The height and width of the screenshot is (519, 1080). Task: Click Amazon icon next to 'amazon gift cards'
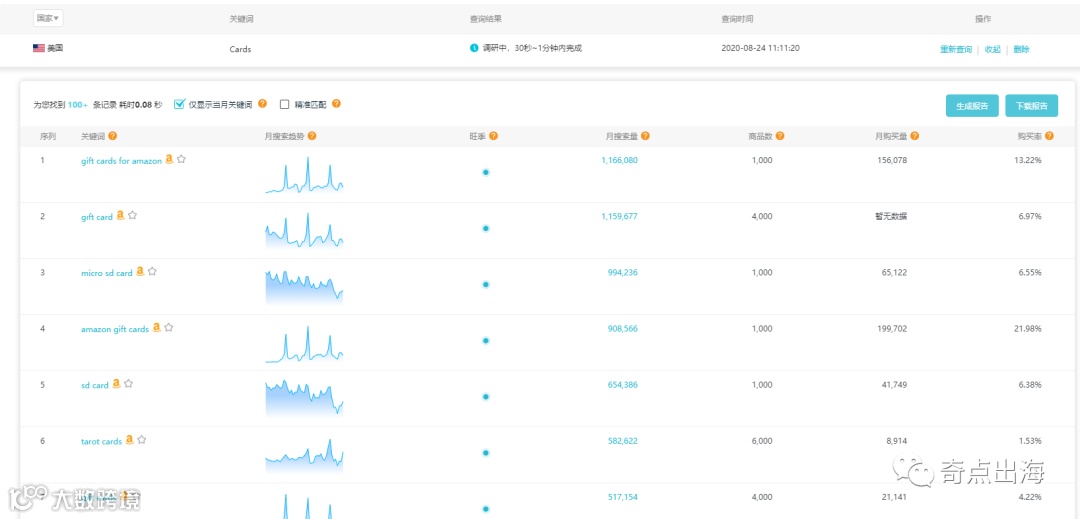(x=157, y=329)
